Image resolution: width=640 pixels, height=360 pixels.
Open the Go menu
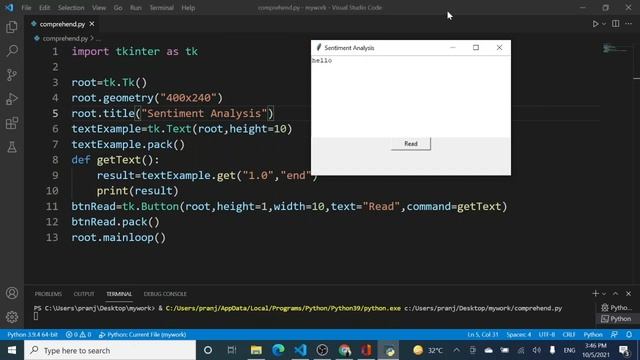coord(118,8)
